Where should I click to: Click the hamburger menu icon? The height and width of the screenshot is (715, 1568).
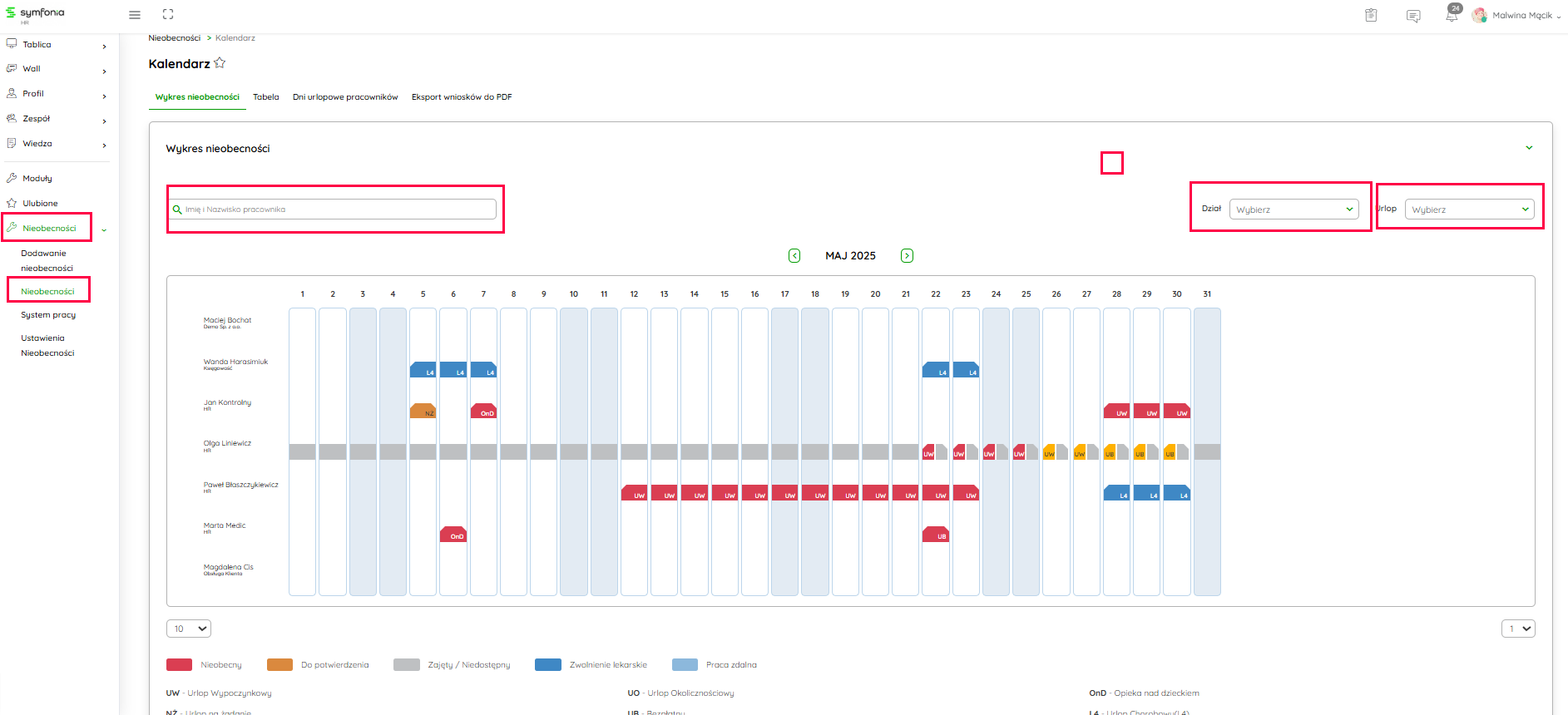[135, 15]
